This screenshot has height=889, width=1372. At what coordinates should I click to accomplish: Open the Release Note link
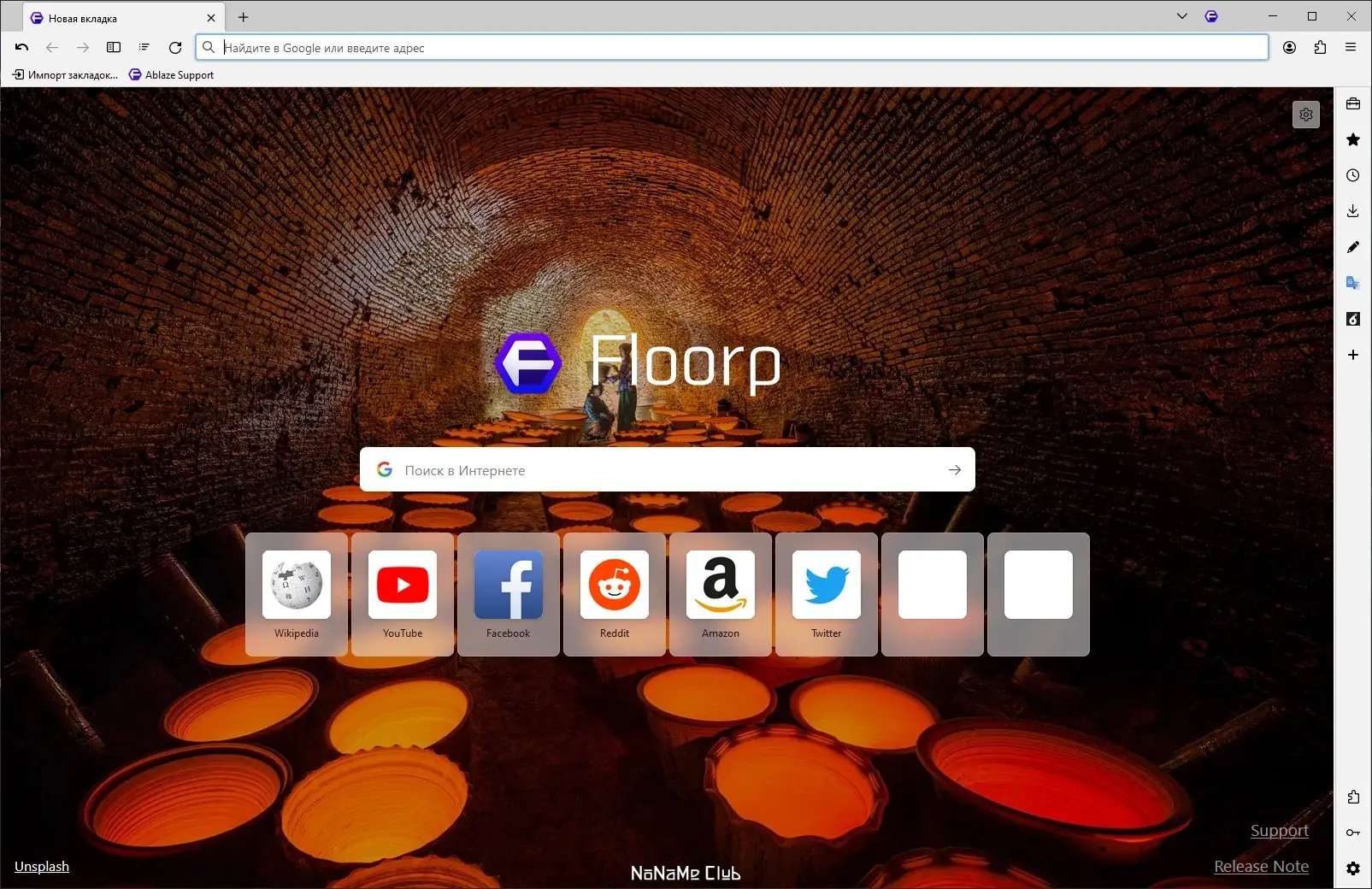click(x=1262, y=867)
